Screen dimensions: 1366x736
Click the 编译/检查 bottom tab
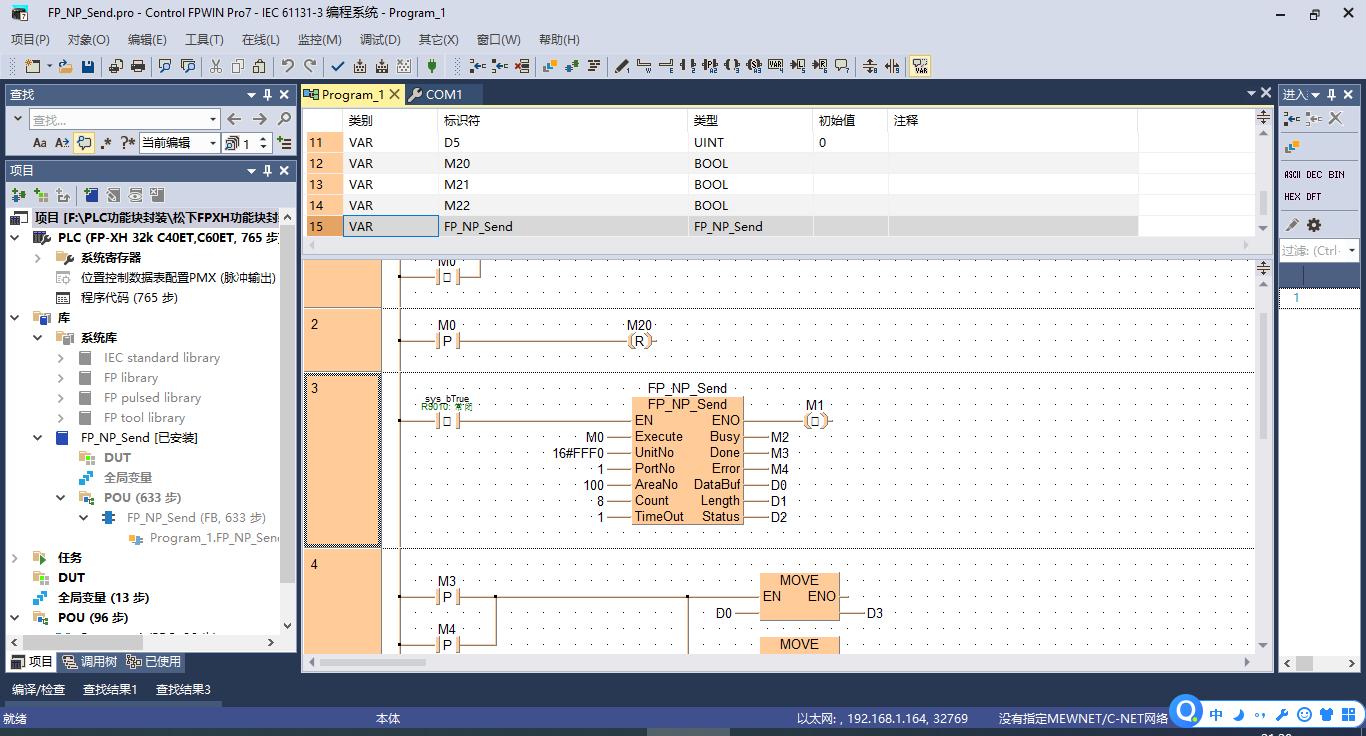38,689
